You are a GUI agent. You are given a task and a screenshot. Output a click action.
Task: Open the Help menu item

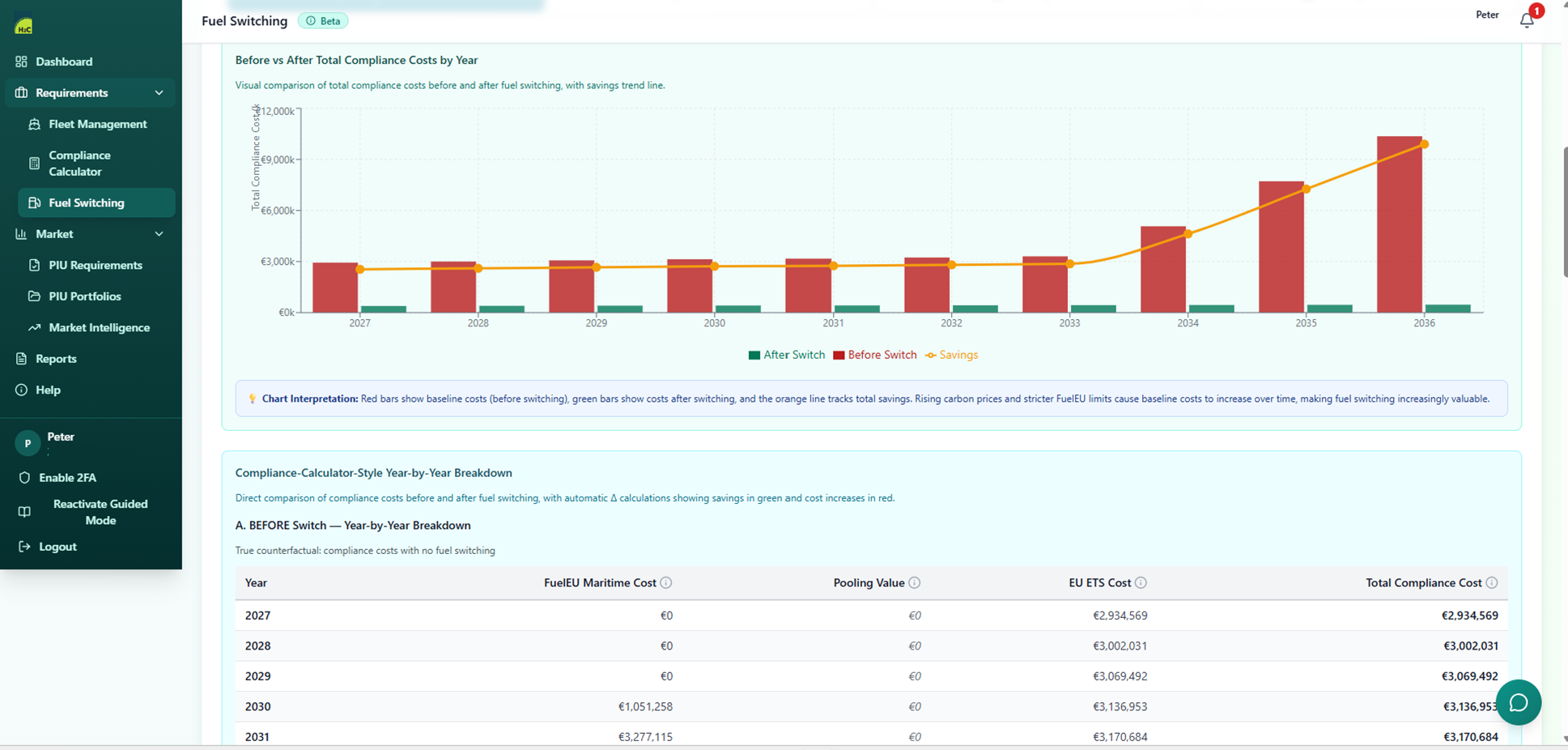click(x=47, y=390)
